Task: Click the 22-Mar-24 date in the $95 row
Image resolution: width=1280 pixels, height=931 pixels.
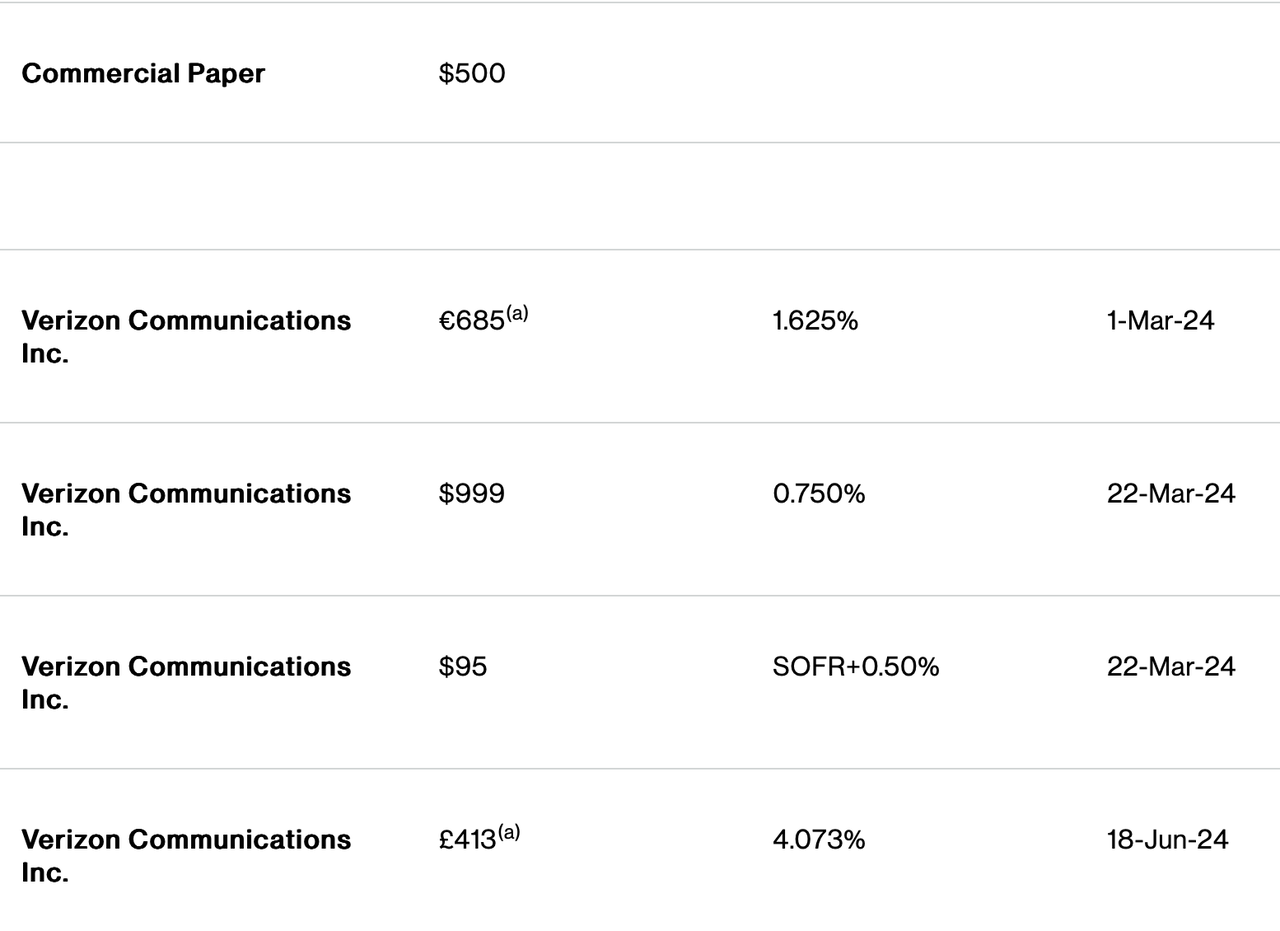Action: click(x=1171, y=667)
